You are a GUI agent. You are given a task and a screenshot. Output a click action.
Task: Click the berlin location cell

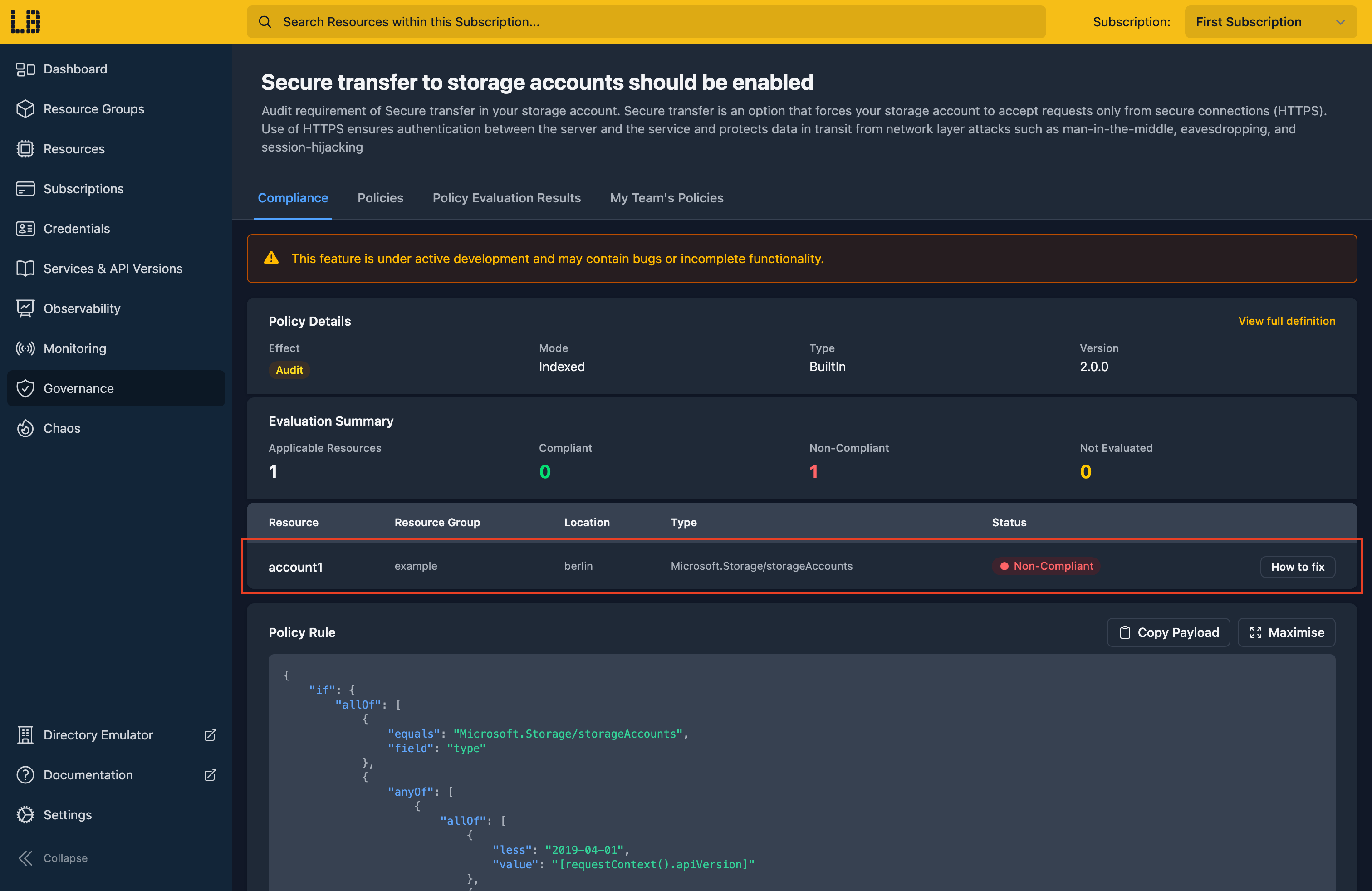[x=578, y=566]
